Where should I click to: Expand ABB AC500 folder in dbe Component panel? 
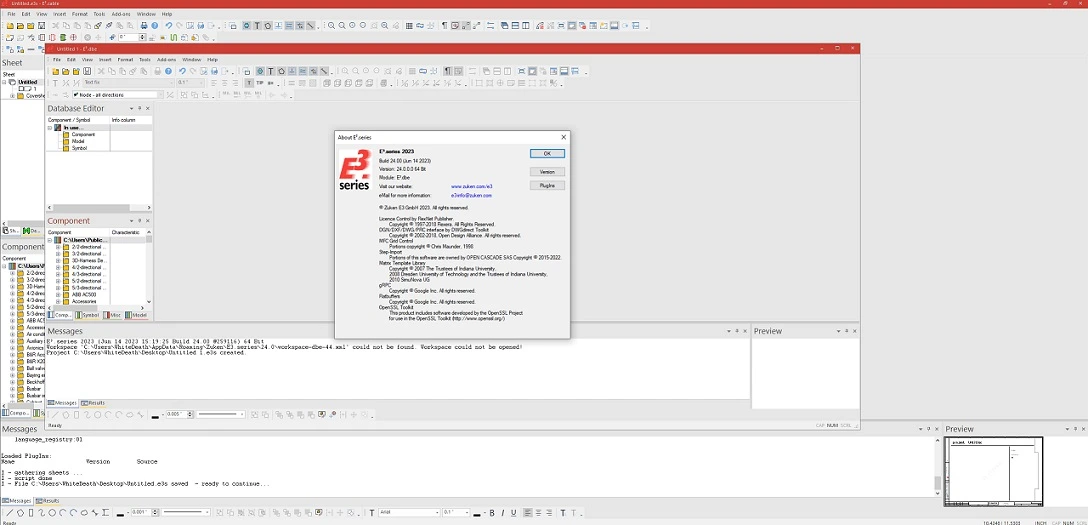pos(58,294)
